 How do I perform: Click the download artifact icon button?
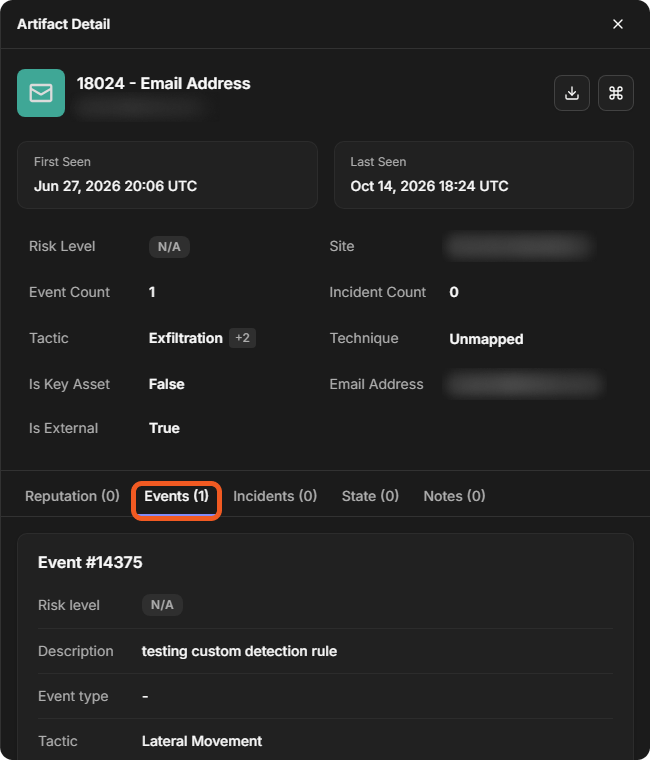(x=572, y=93)
